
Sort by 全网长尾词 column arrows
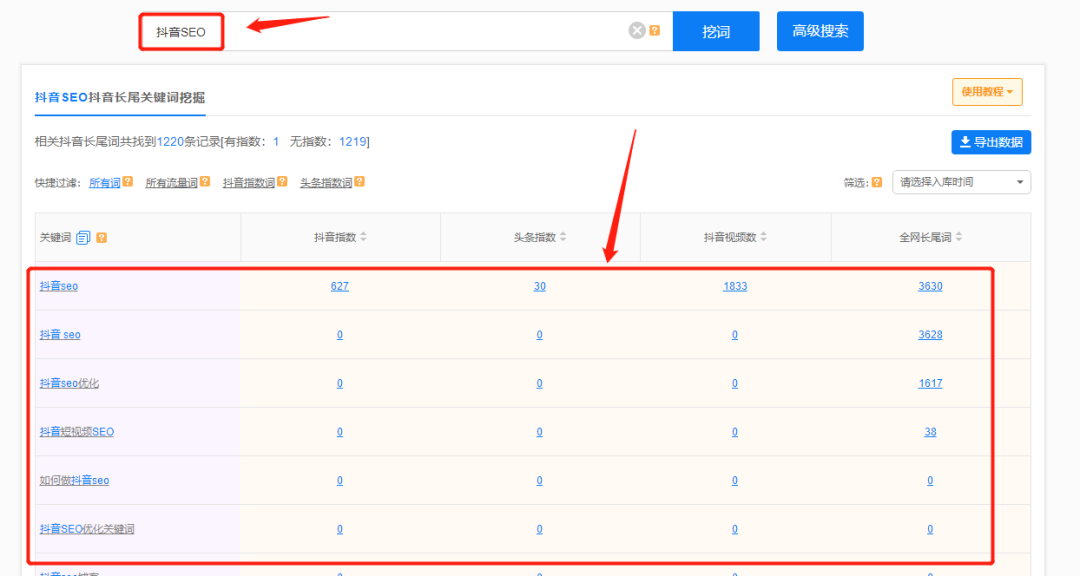click(959, 237)
